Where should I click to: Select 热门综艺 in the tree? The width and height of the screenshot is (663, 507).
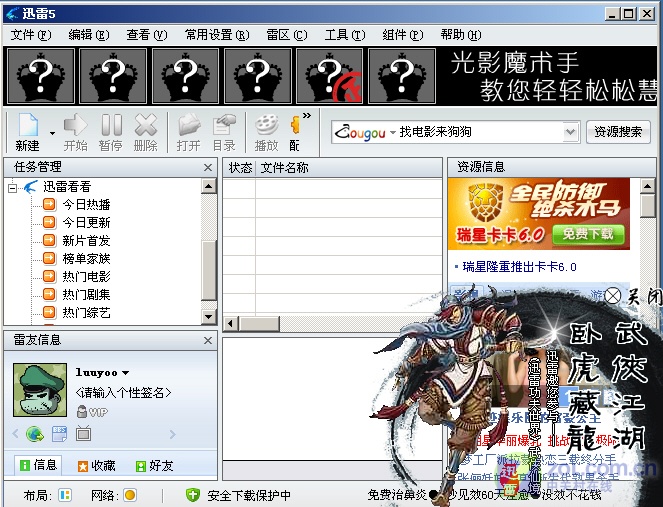coord(86,312)
